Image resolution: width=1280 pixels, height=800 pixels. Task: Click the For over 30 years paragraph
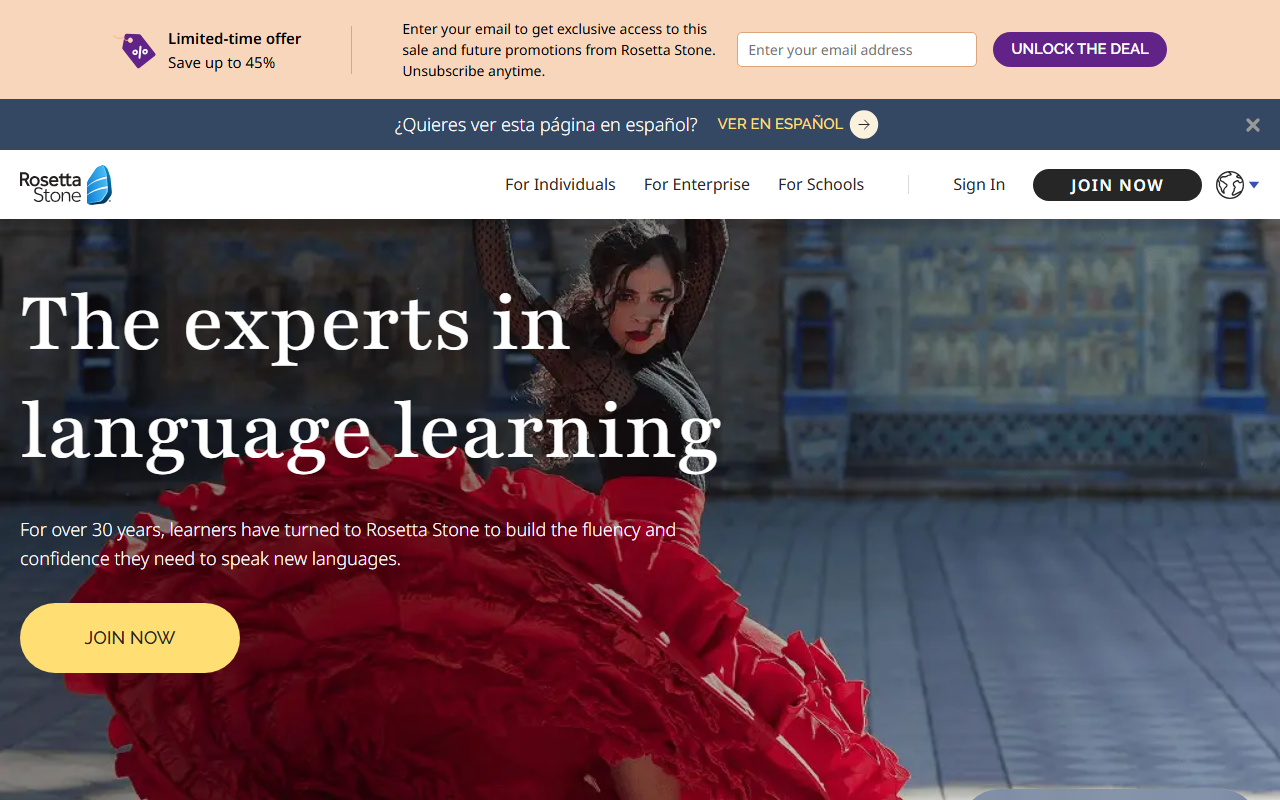348,544
